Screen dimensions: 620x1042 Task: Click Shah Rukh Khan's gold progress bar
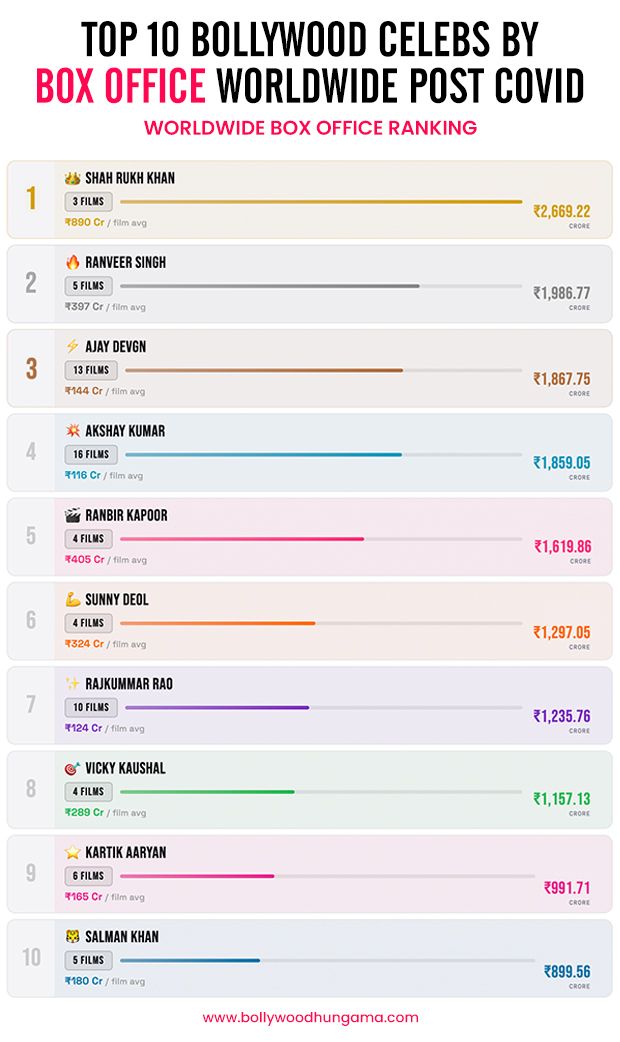pos(320,202)
